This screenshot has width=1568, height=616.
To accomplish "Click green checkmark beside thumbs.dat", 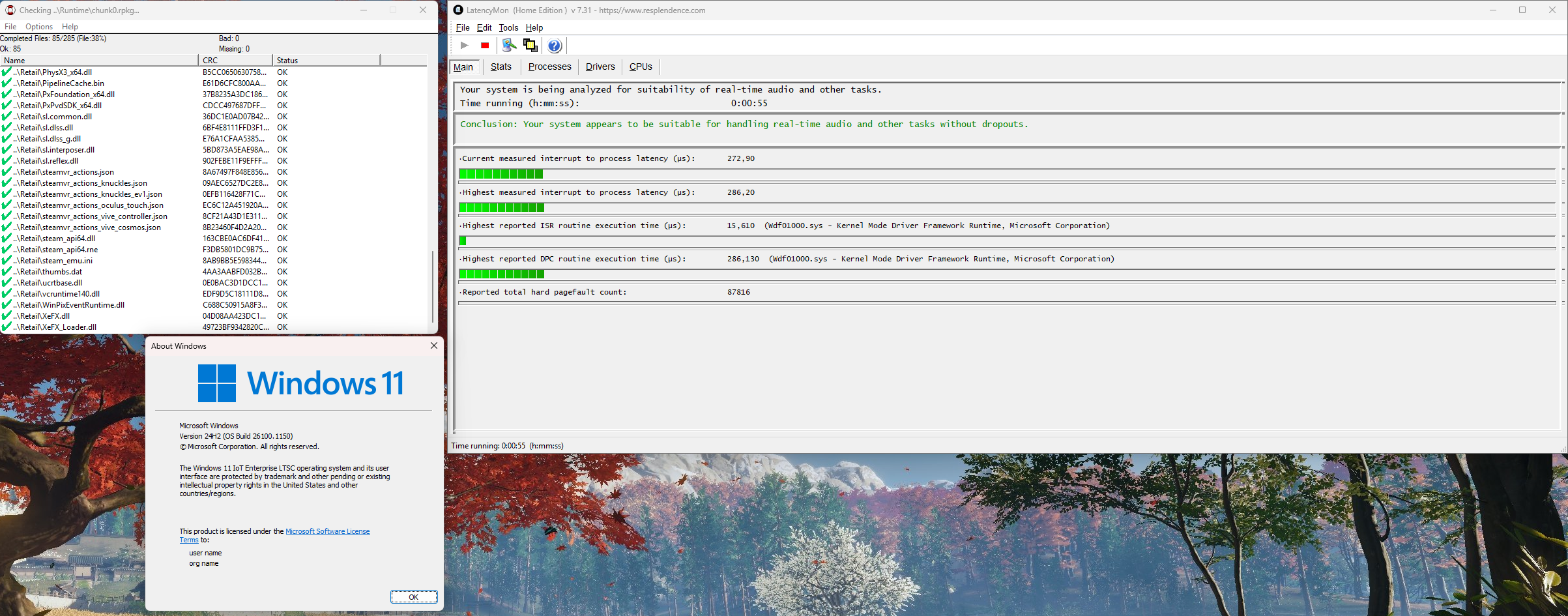I will pos(7,272).
